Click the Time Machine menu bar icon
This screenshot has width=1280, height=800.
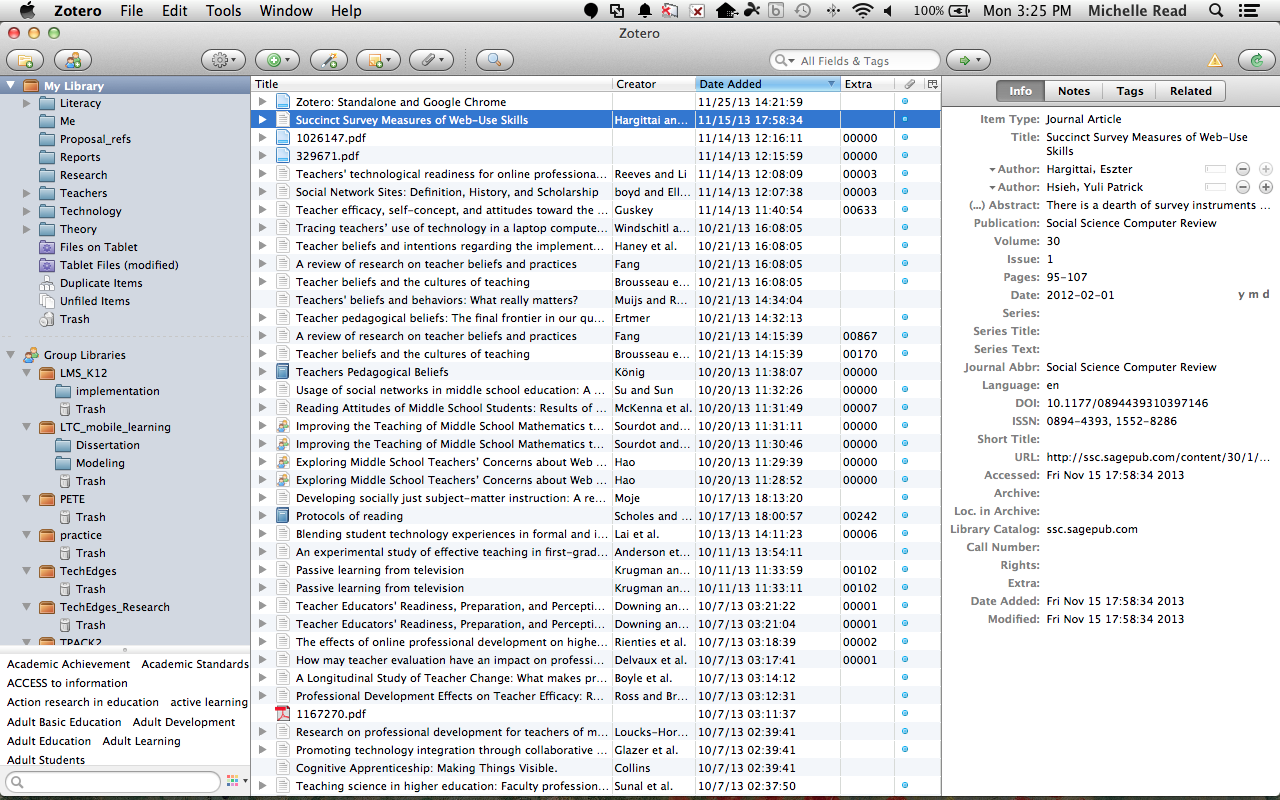803,11
